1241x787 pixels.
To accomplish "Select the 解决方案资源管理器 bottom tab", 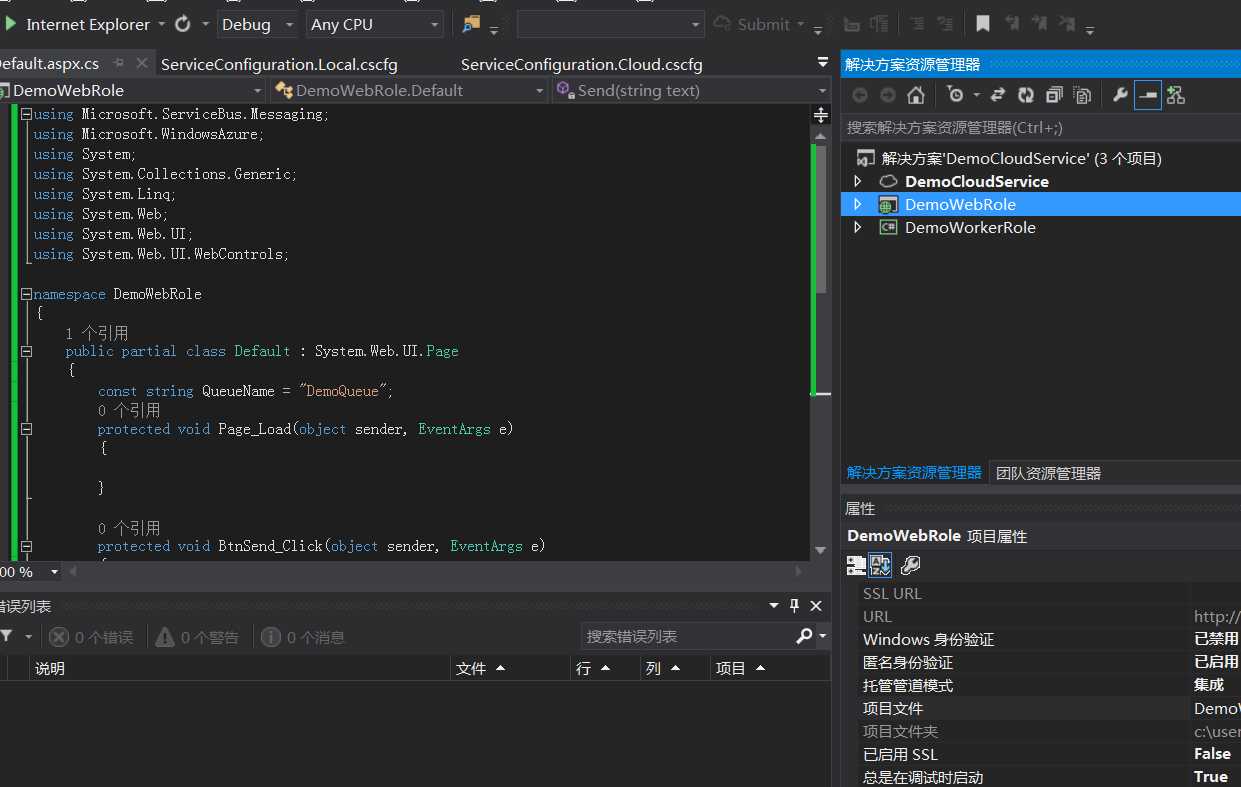I will pos(914,472).
